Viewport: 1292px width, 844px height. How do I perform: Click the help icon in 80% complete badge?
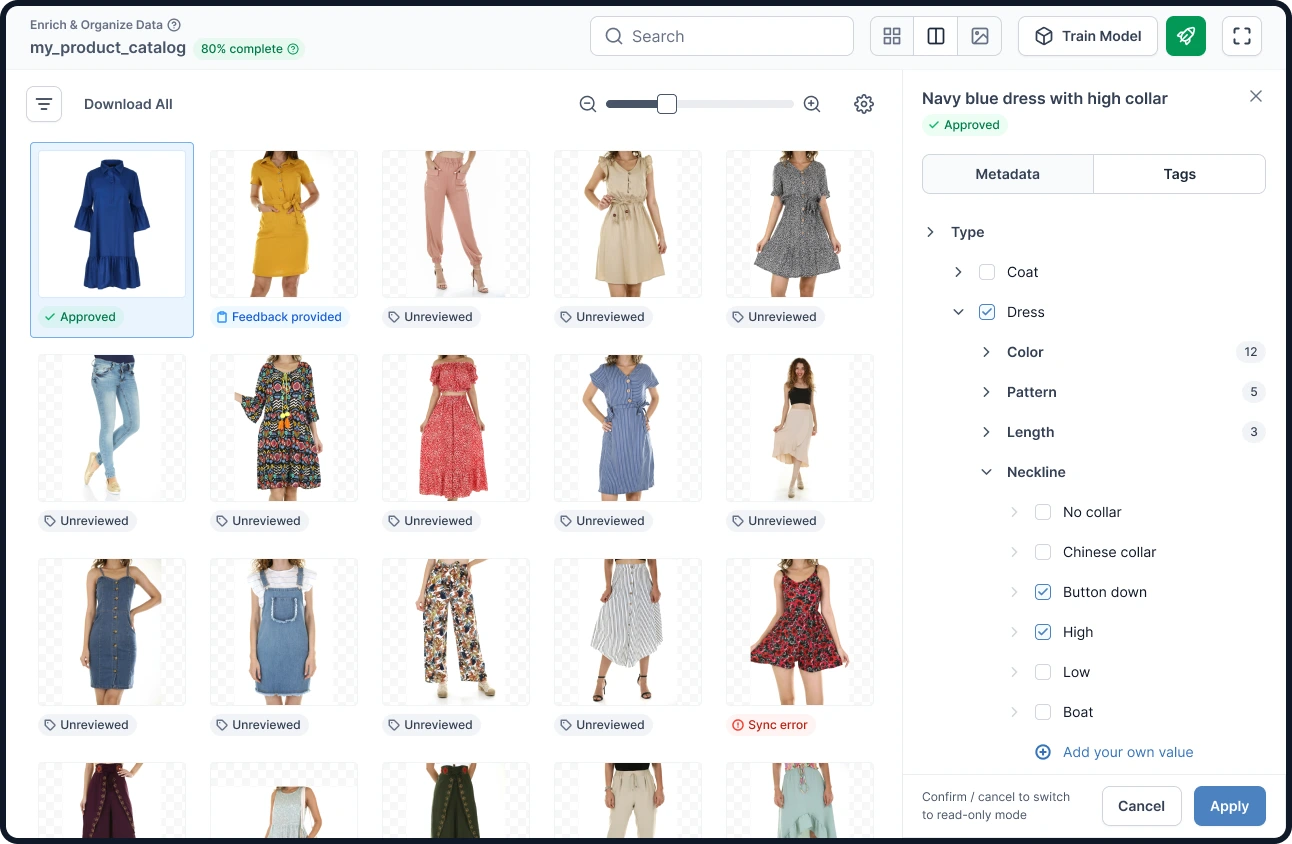[293, 49]
